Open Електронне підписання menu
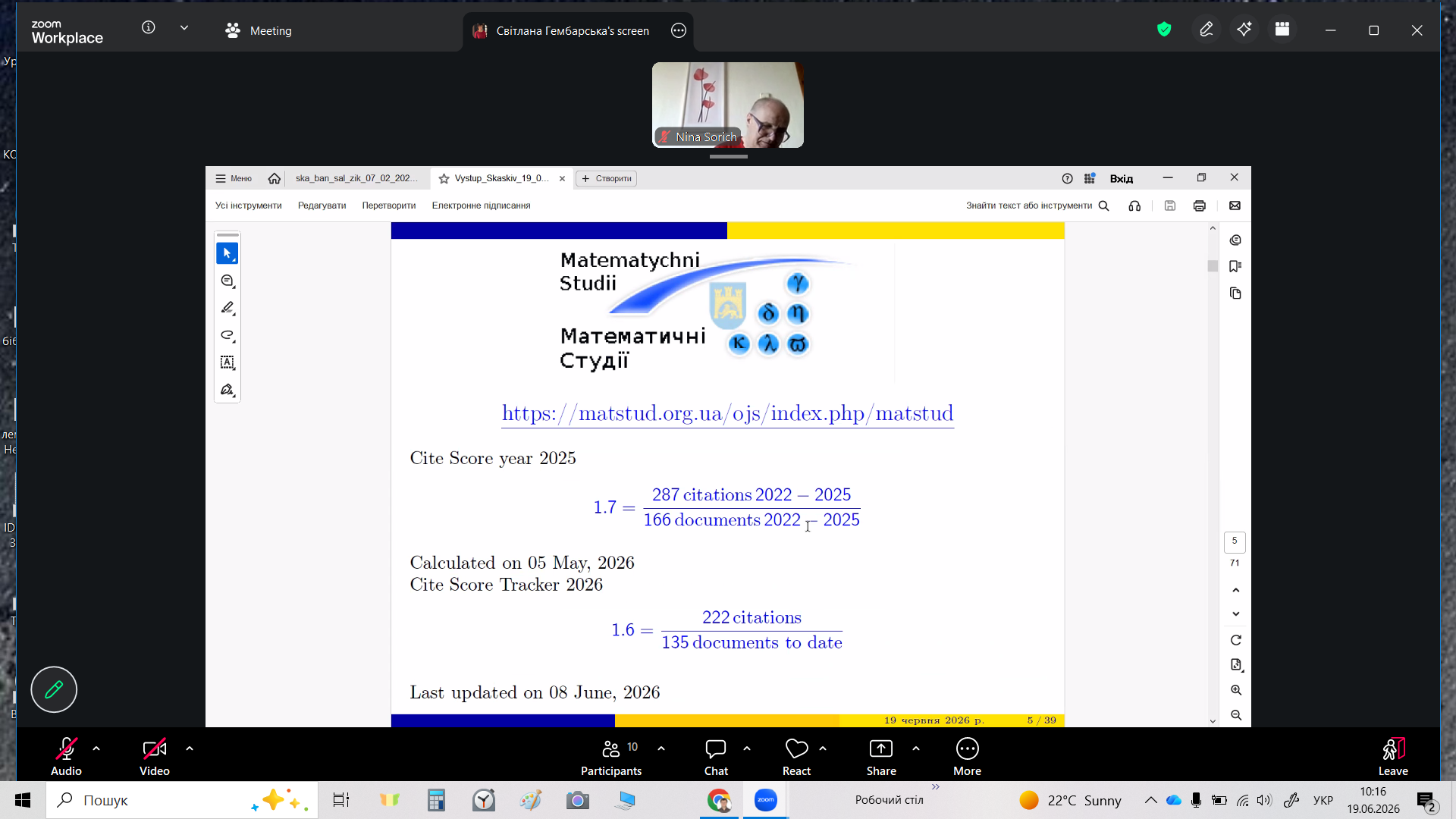 [481, 206]
